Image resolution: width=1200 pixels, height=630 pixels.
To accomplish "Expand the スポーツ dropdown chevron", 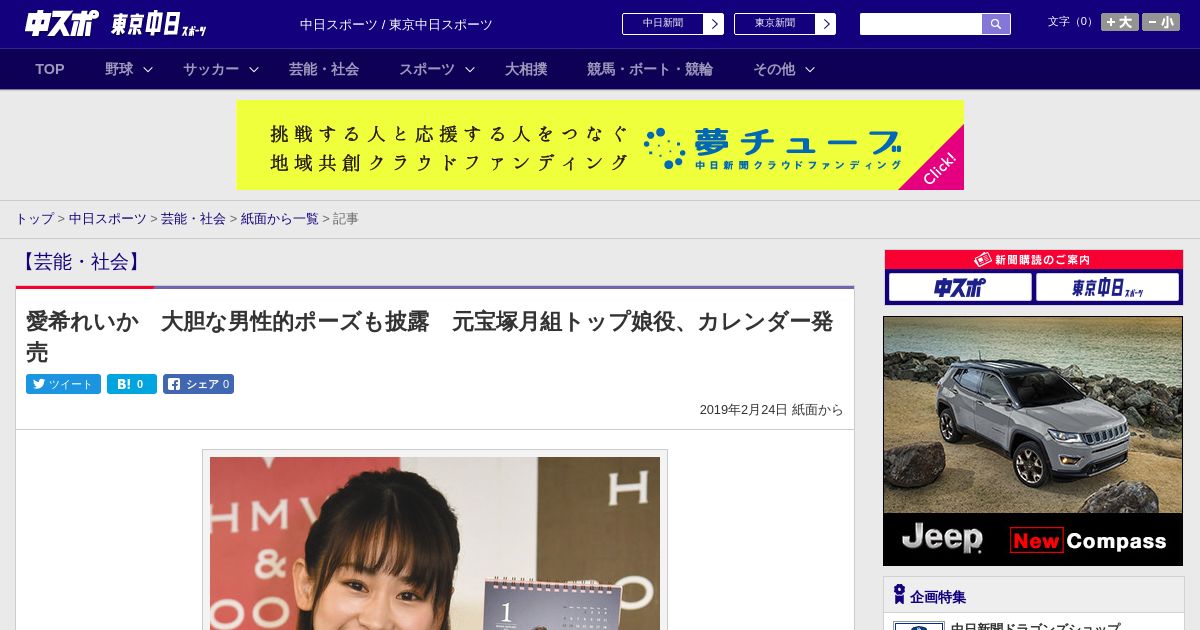I will coord(470,70).
